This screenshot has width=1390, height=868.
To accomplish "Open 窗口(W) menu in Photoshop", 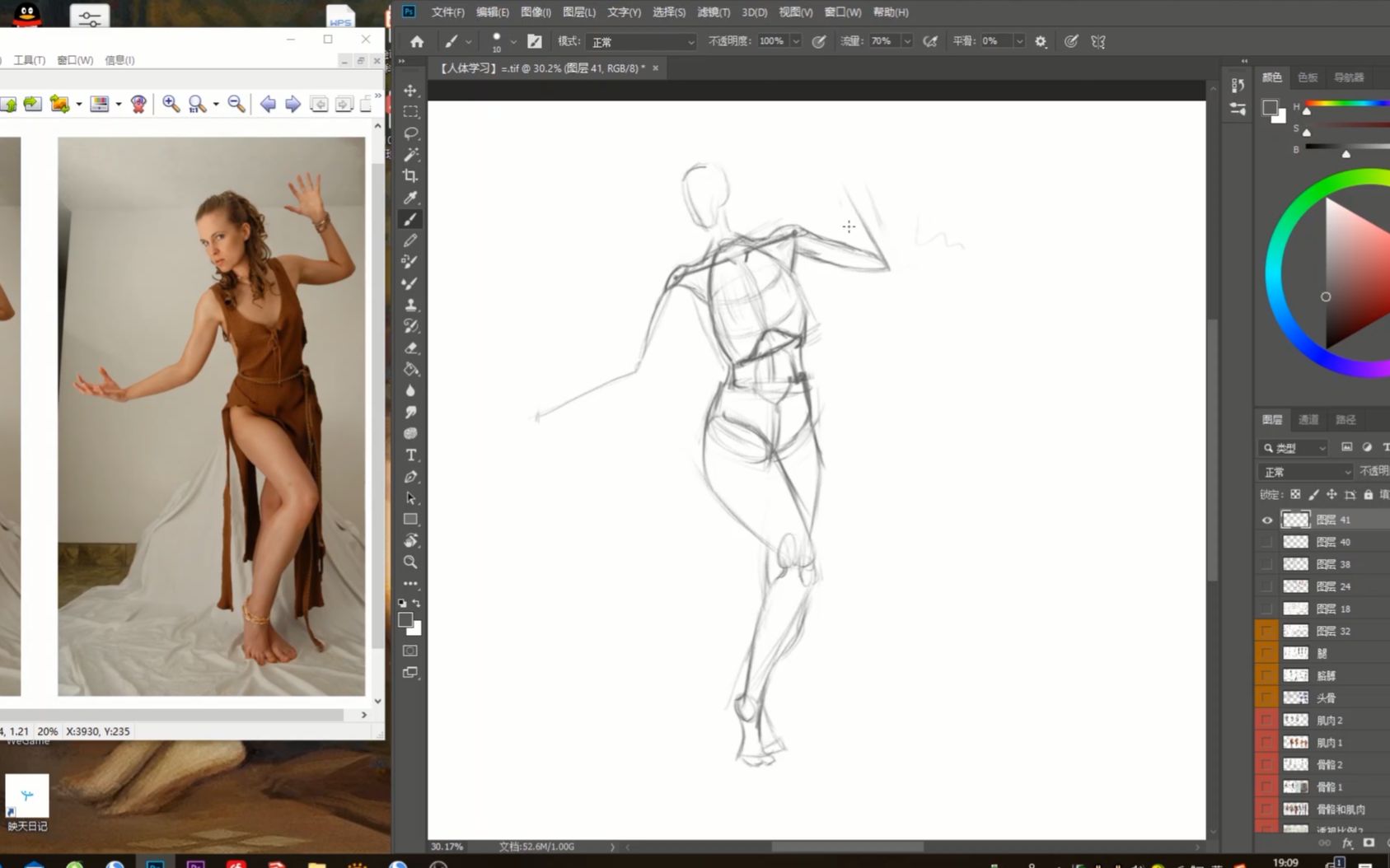I will pos(842,12).
